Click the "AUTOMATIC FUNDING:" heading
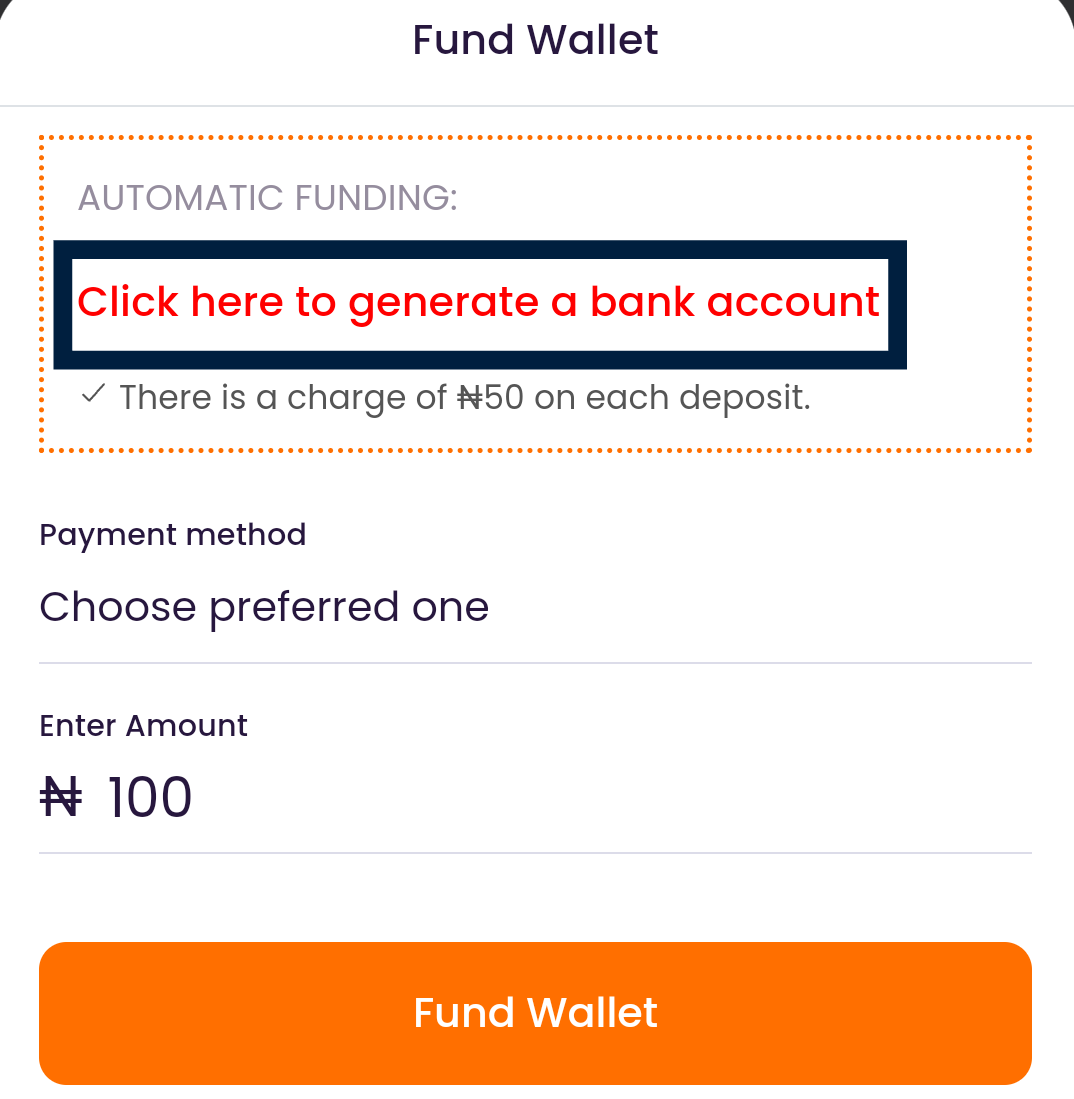The height and width of the screenshot is (1099, 1074). pyautogui.click(x=267, y=198)
